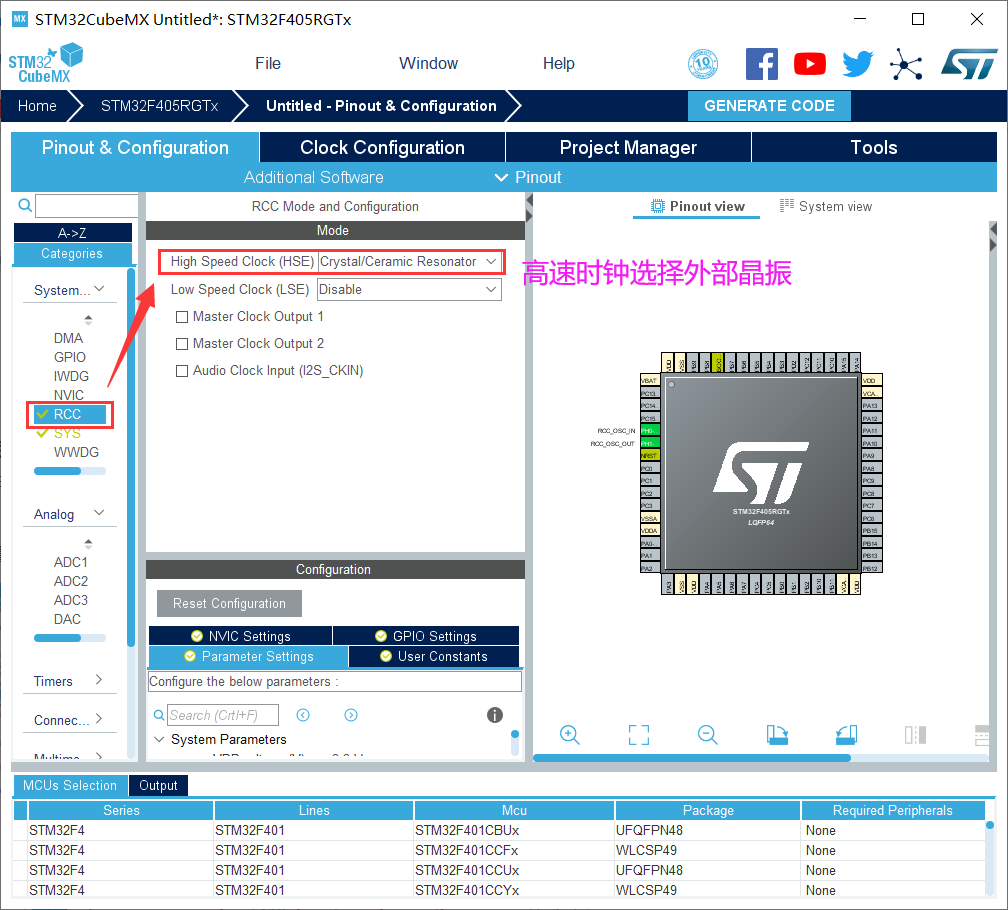1008x910 pixels.
Task: Open the Help menu
Action: click(x=558, y=64)
